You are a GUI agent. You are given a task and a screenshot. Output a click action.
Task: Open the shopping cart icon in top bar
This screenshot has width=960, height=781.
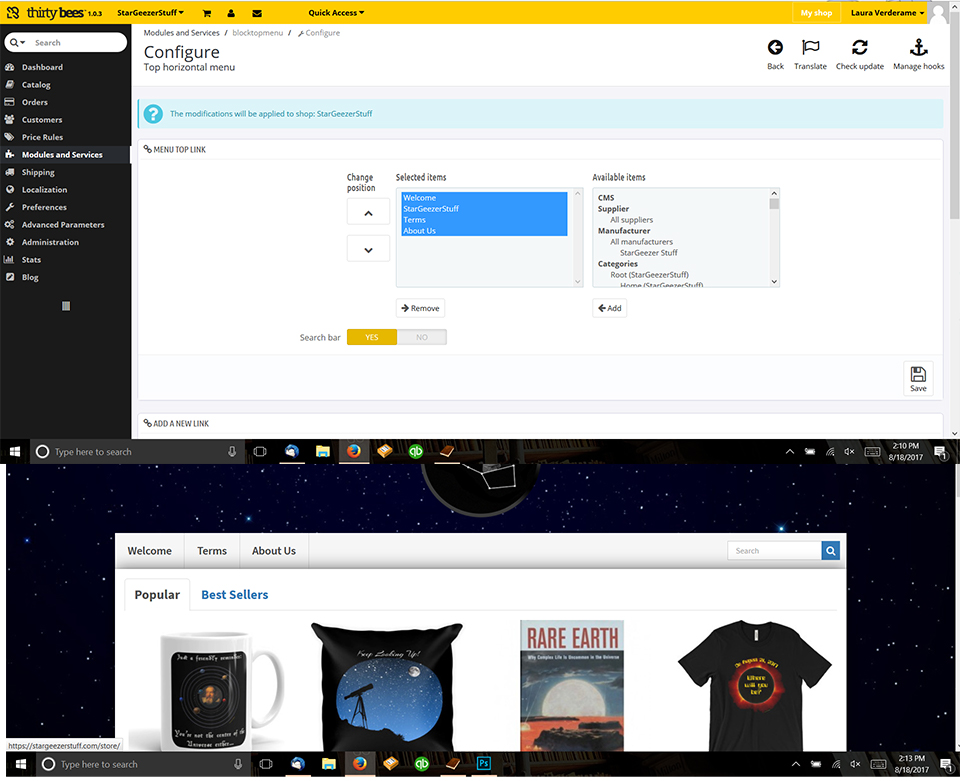pyautogui.click(x=207, y=14)
